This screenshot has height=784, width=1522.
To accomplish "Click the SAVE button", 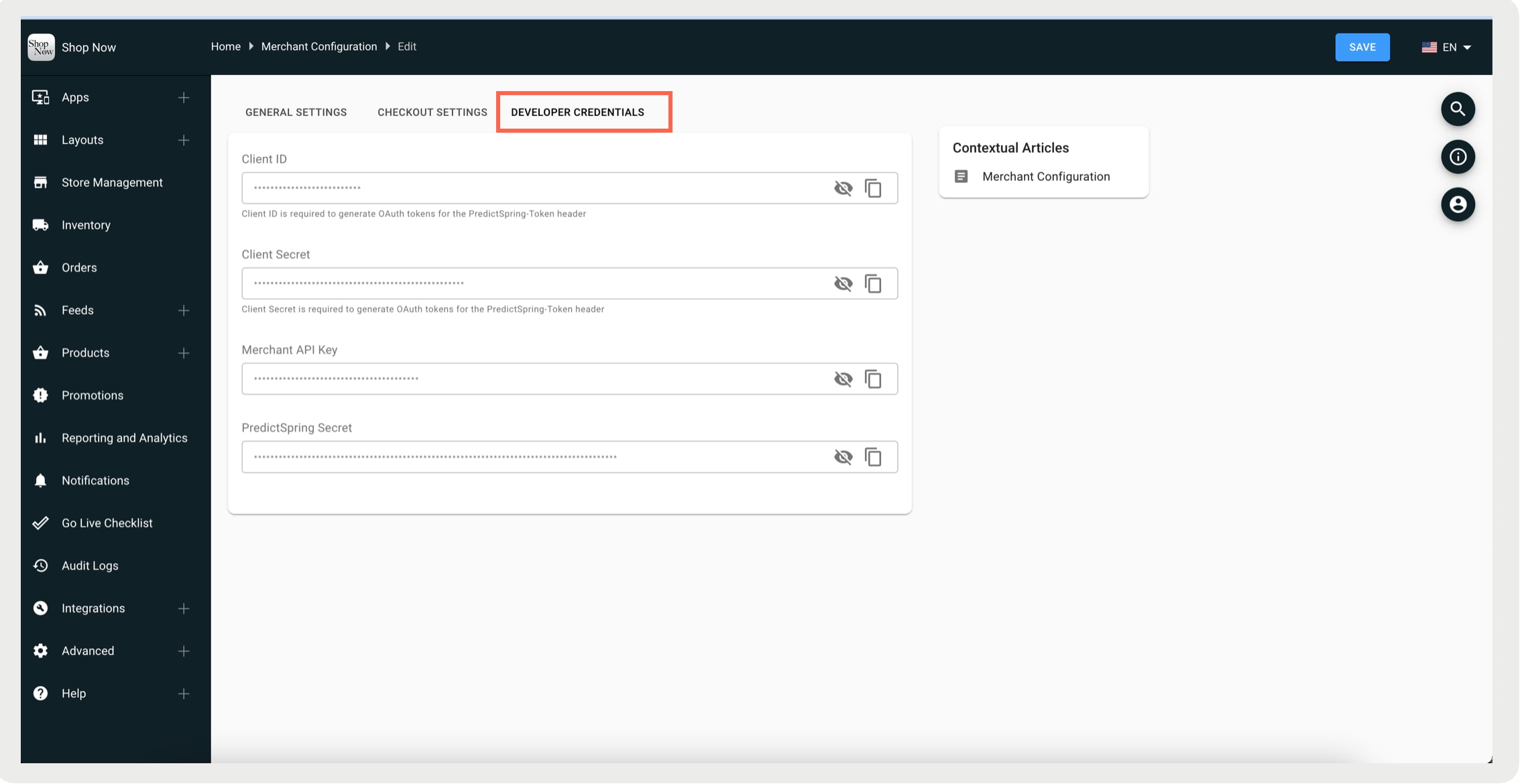I will [x=1362, y=47].
